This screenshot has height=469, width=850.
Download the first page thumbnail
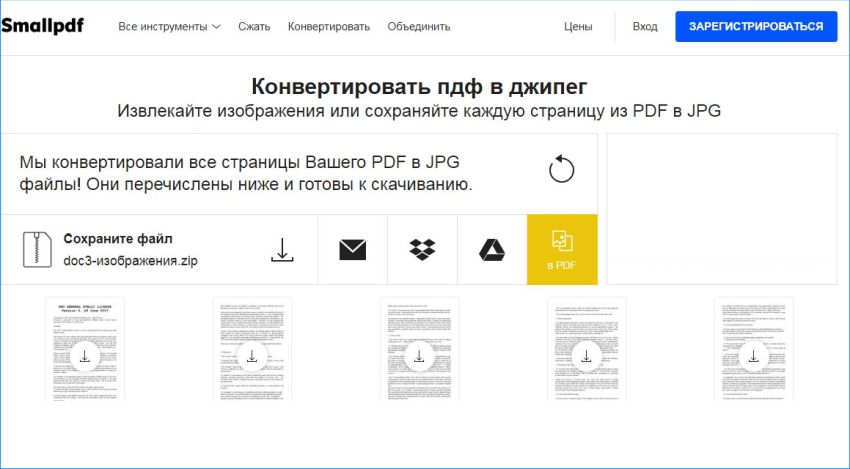click(x=85, y=356)
